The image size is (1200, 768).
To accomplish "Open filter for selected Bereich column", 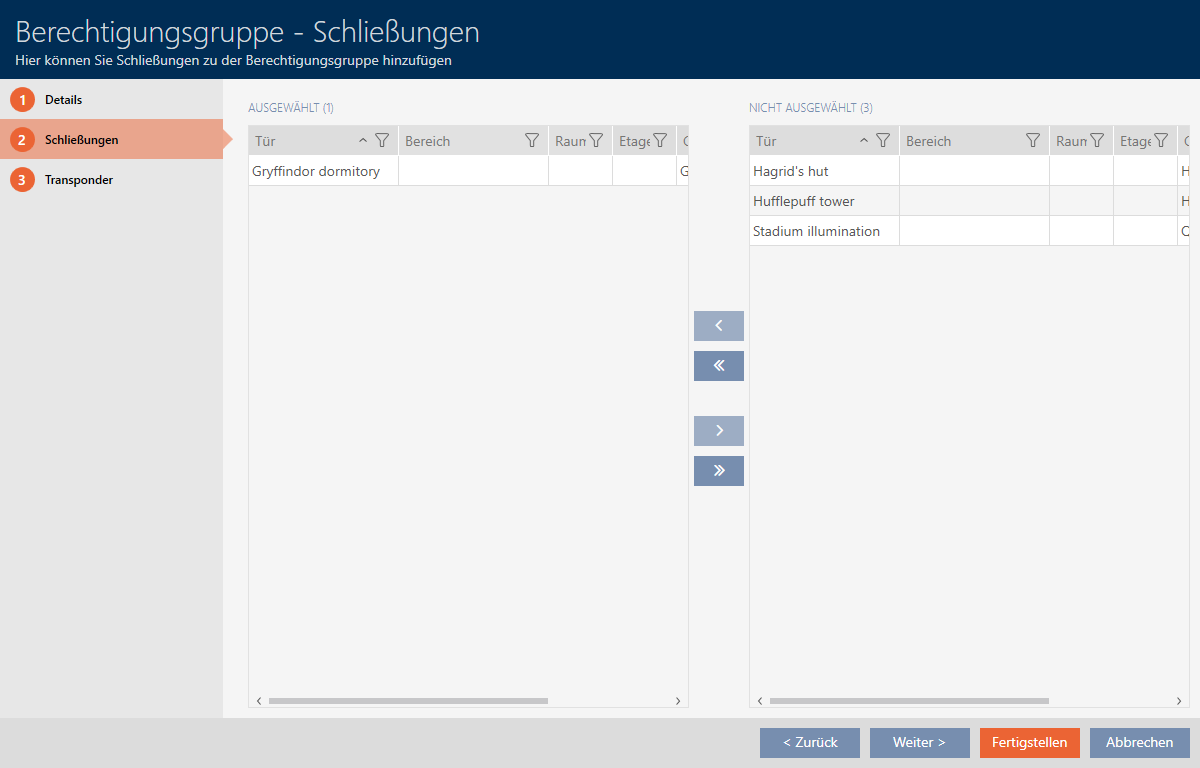I will (x=532, y=141).
